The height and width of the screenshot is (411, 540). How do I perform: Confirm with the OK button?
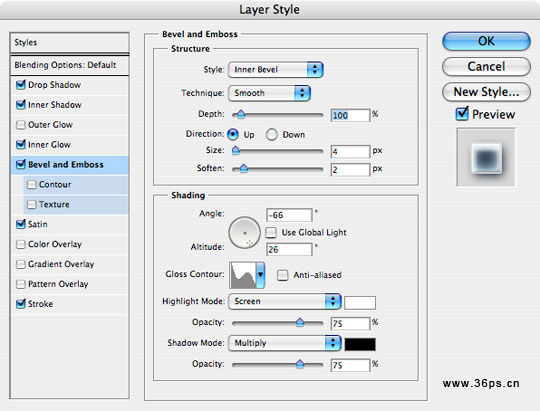[486, 41]
